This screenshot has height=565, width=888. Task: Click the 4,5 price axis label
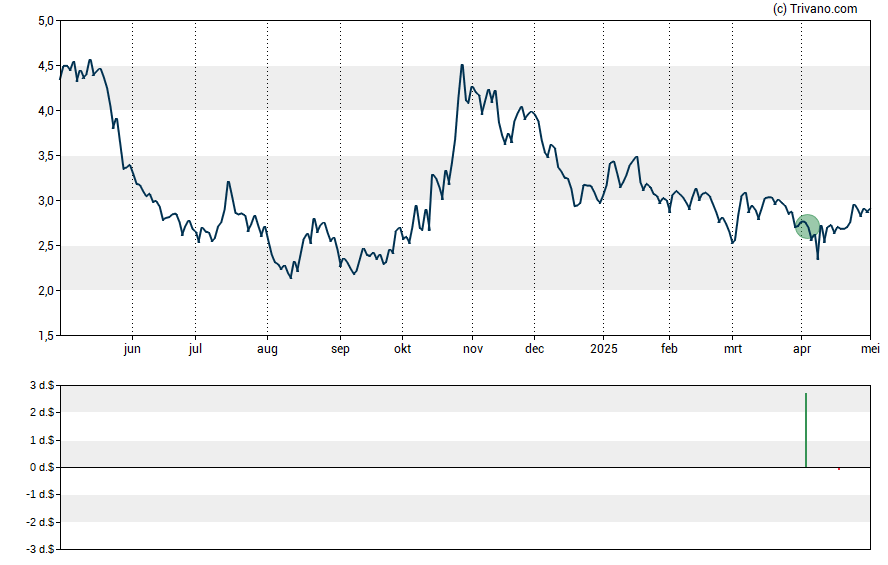pyautogui.click(x=46, y=66)
